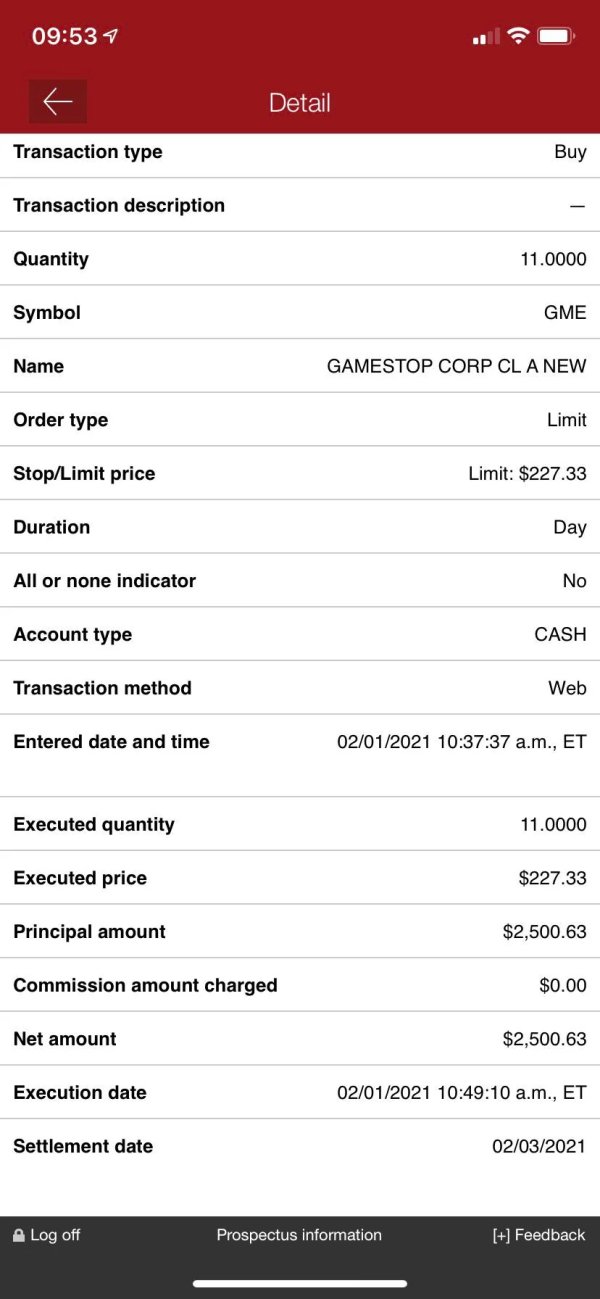Tap the Log off text
This screenshot has height=1299, width=600.
55,1235
